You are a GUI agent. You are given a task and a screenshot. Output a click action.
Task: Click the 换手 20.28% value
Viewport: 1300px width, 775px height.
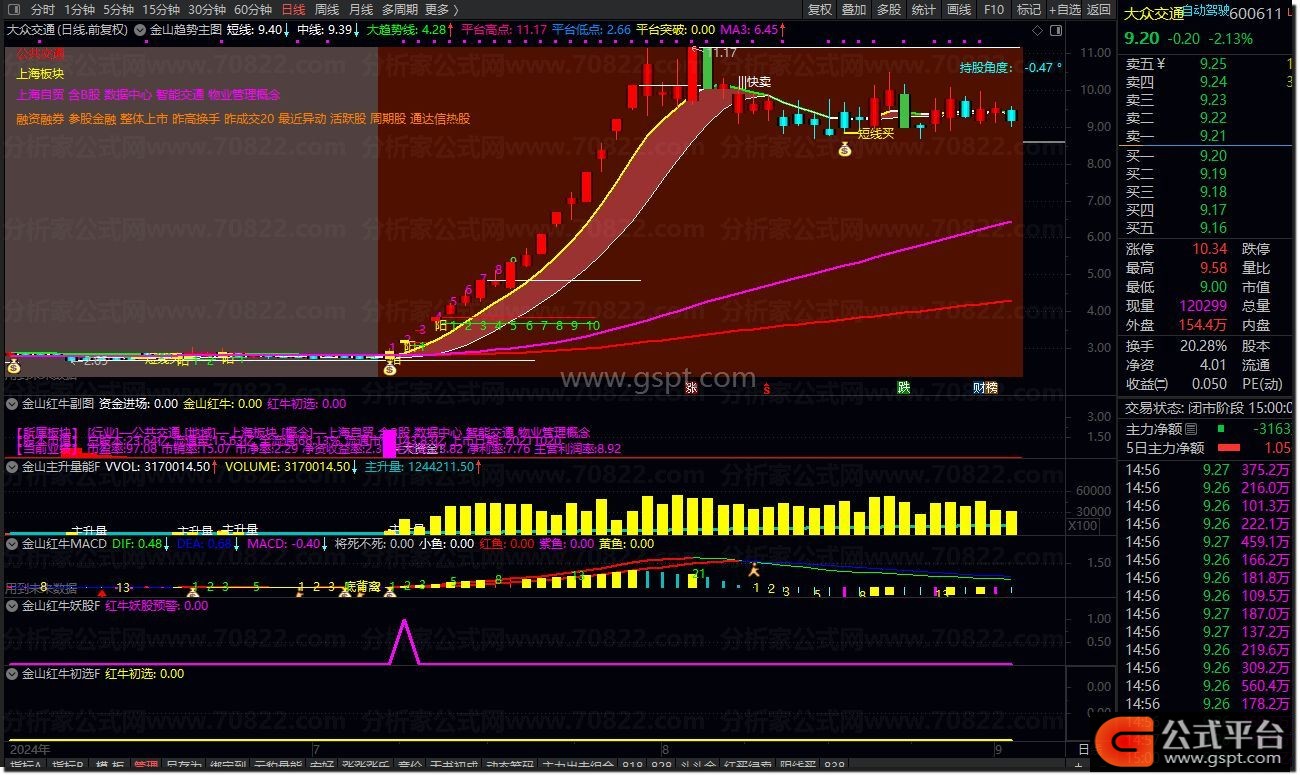[x=1205, y=345]
